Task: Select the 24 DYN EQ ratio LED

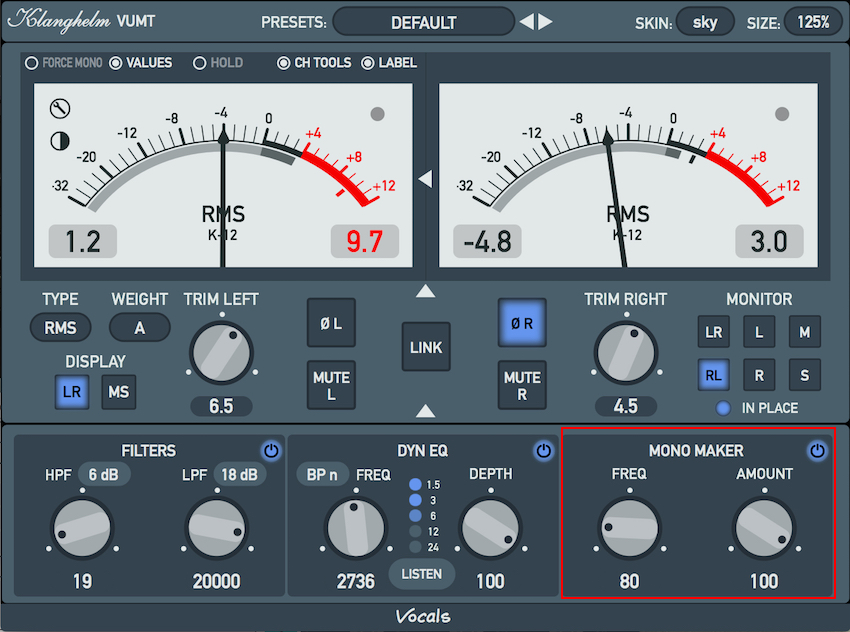Action: [415, 547]
